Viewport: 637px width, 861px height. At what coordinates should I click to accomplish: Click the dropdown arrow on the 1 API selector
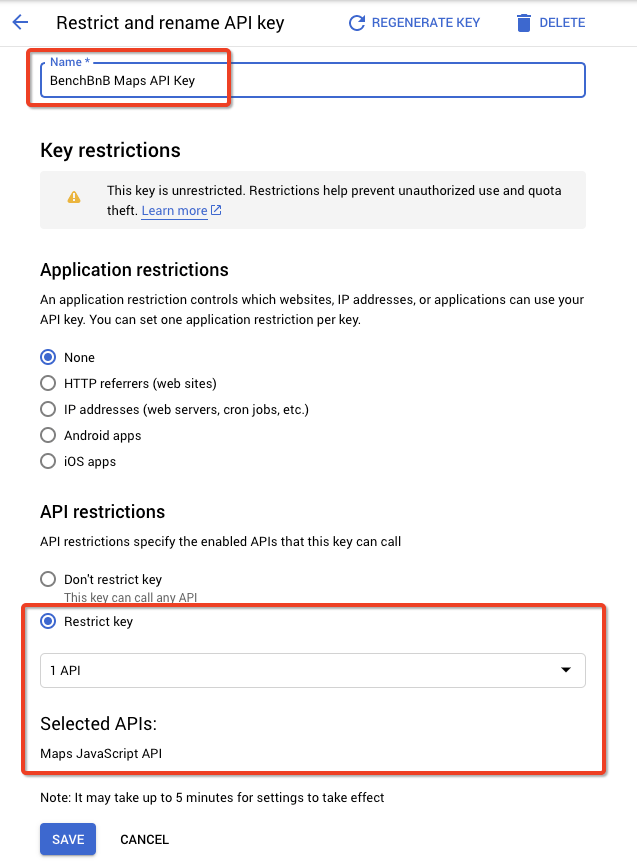tap(567, 670)
